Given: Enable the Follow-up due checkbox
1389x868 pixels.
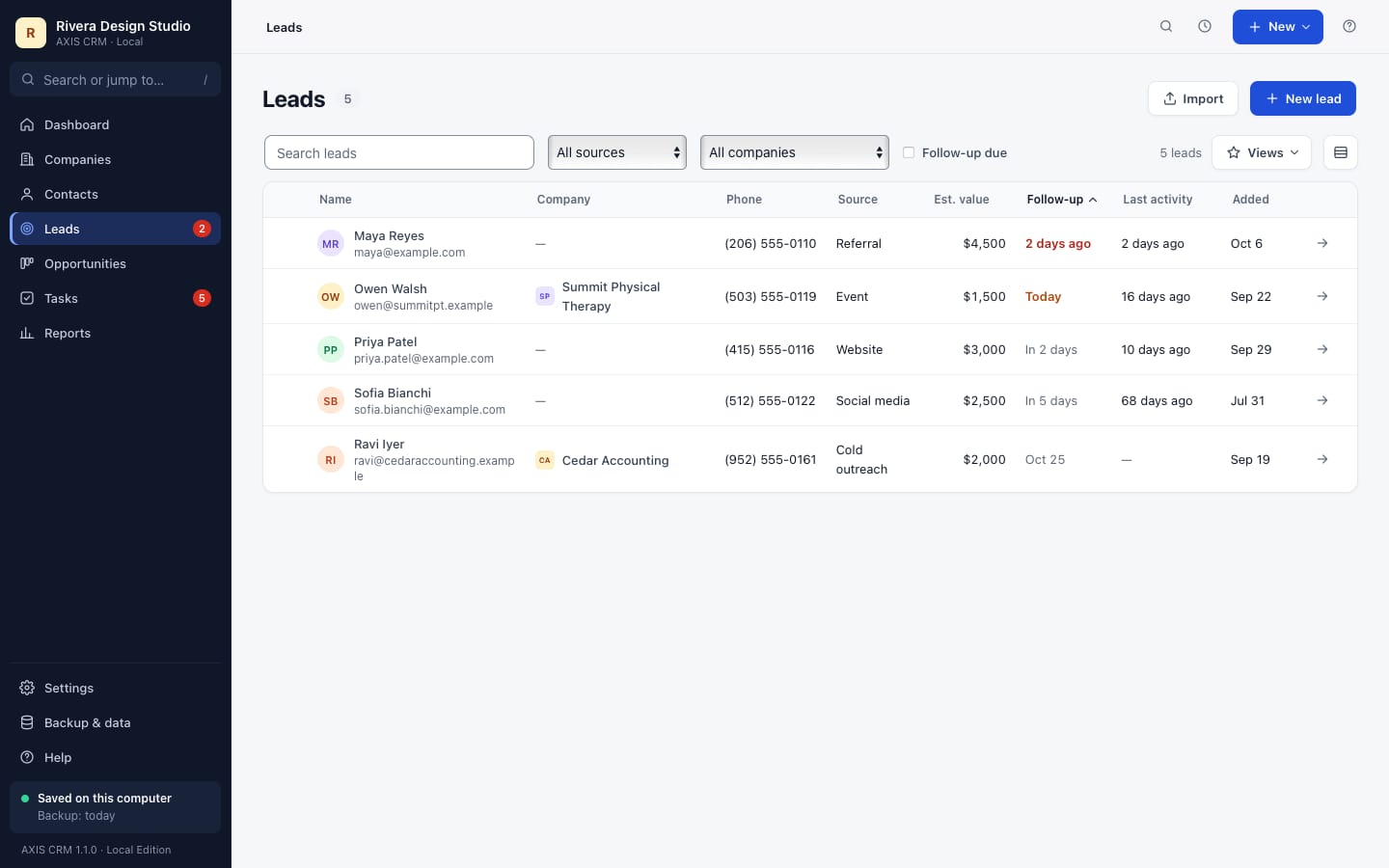Looking at the screenshot, I should tap(909, 152).
